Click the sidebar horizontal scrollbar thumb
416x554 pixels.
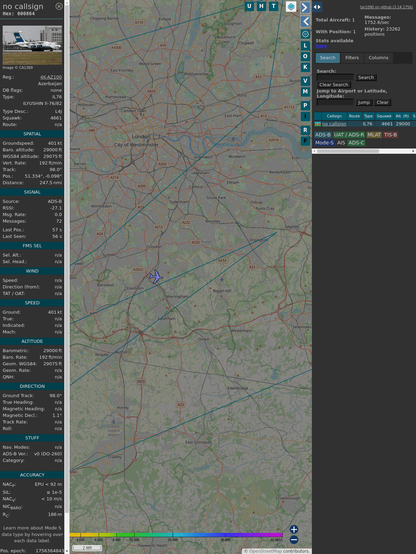point(348,151)
